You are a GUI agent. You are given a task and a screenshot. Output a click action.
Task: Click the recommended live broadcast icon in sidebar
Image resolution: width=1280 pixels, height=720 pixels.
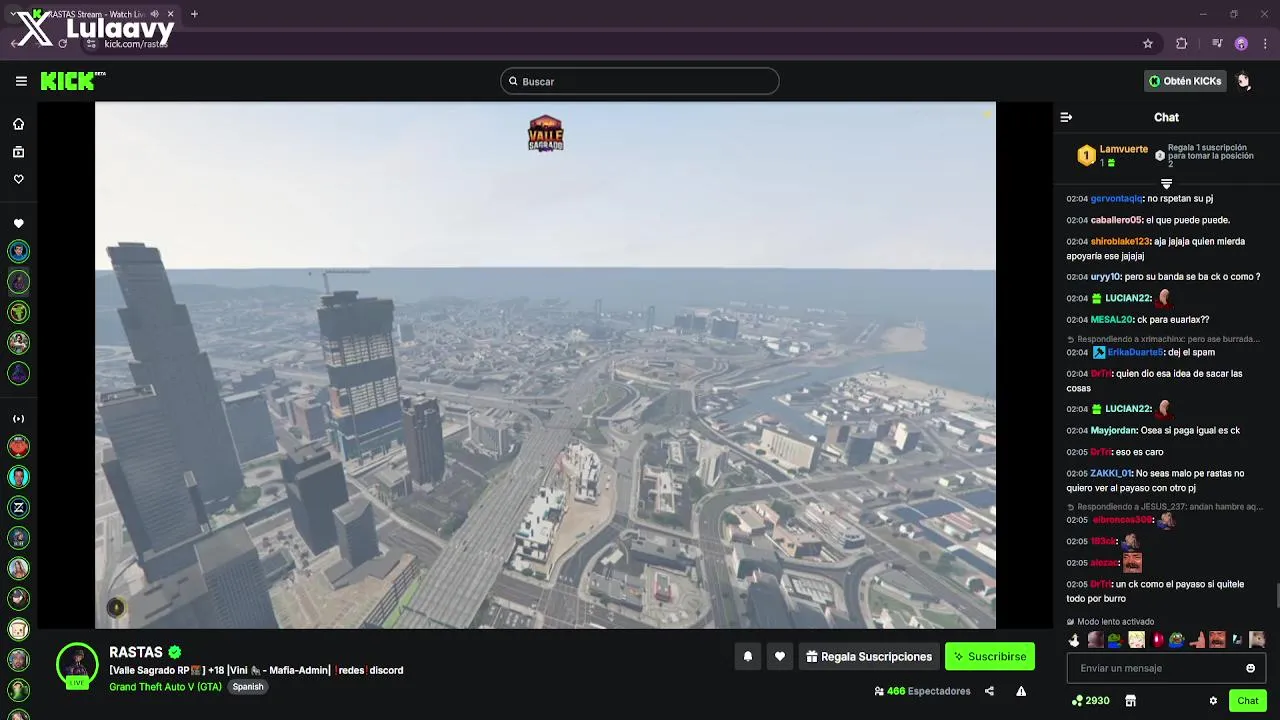(18, 419)
